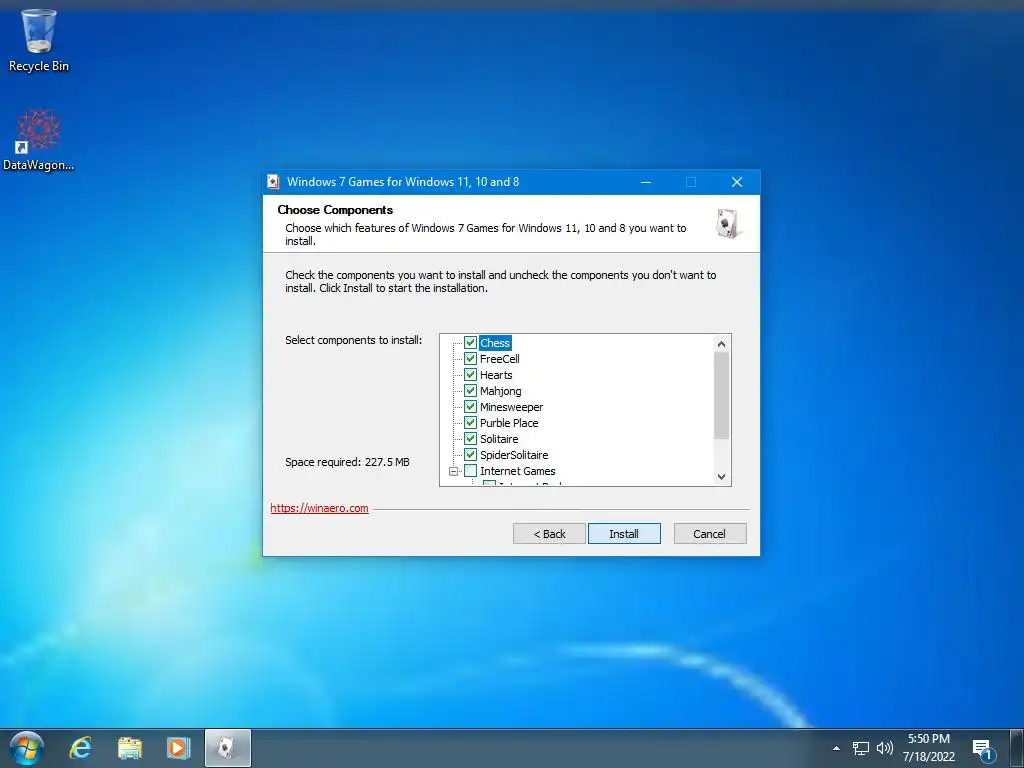Screen dimensions: 1024x768
Task: Select the FreeCell label in list
Action: click(500, 359)
